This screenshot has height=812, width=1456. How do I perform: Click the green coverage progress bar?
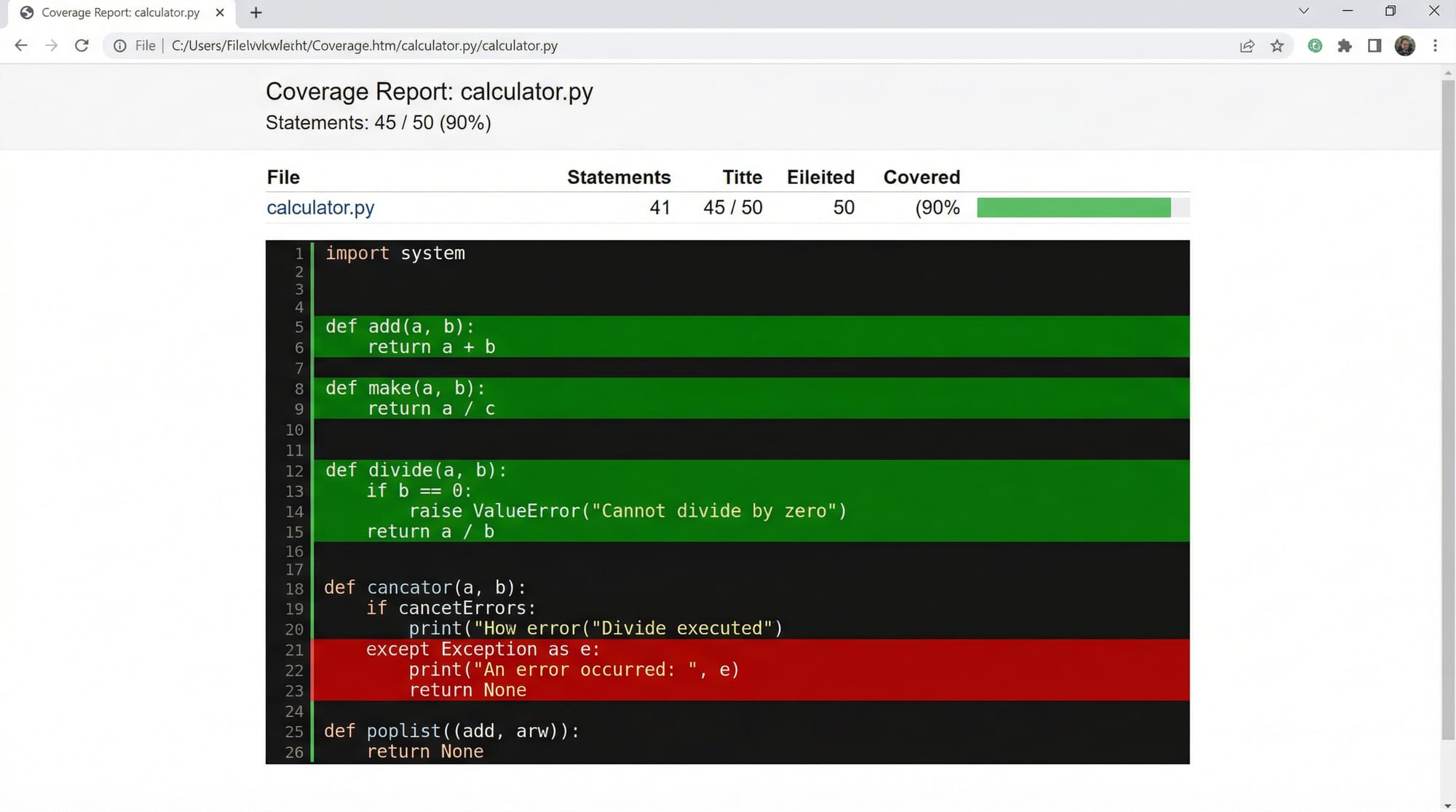[1073, 208]
